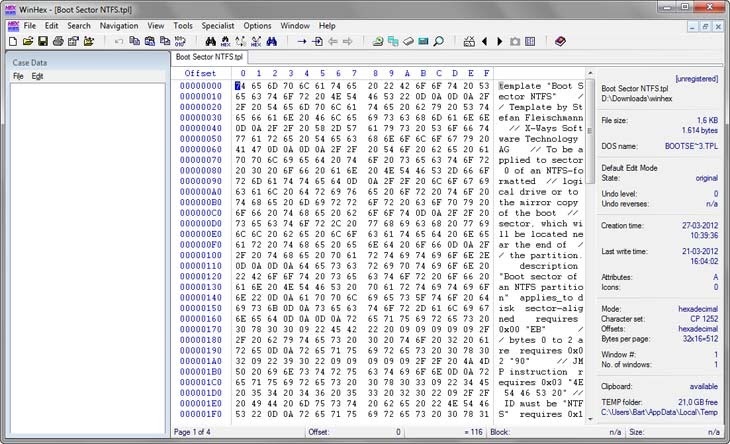Open file properties toolbar icon
The height and width of the screenshot is (444, 730).
73,41
